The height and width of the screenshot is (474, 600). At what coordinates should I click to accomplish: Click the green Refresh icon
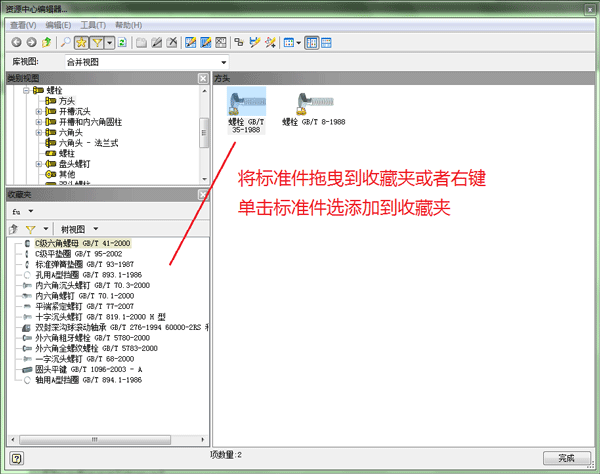[122, 42]
